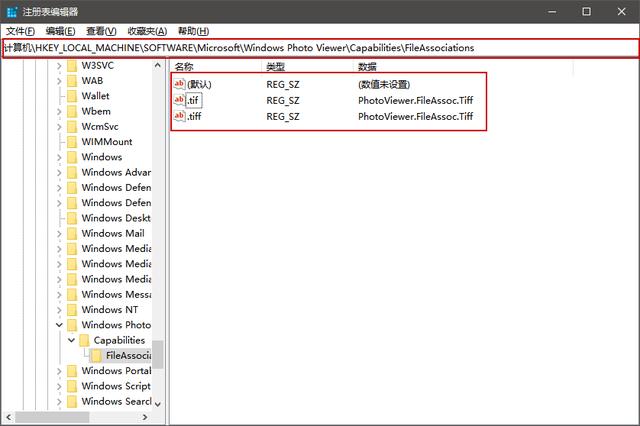This screenshot has height=426, width=640.
Task: Open the 查看(V) menu
Action: pos(101,31)
